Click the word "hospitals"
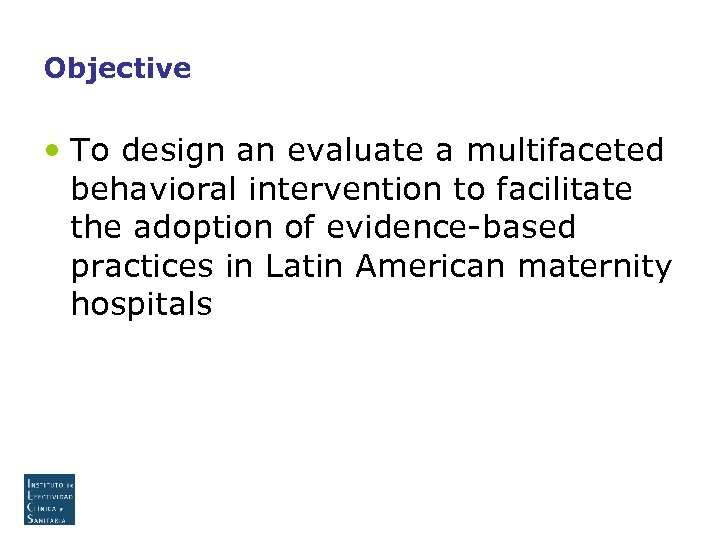Image resolution: width=720 pixels, height=540 pixels. tap(141, 304)
